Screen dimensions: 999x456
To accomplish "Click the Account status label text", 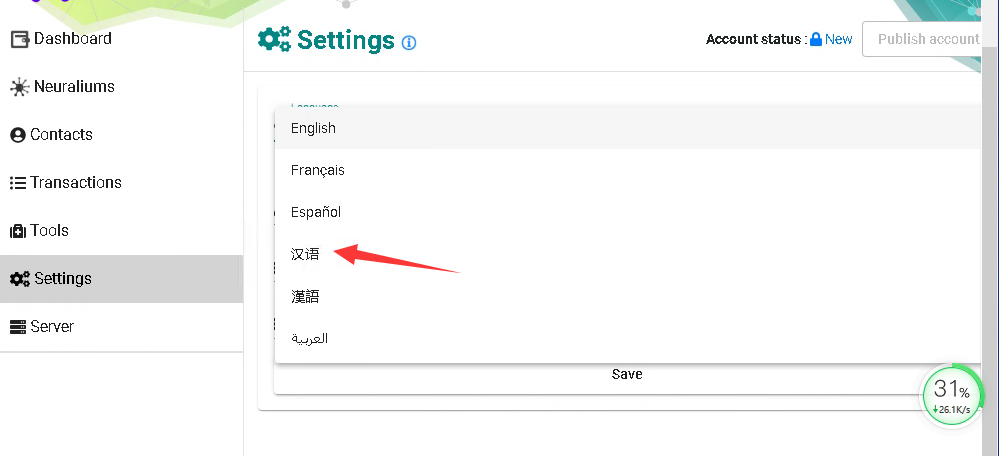I will (x=754, y=39).
